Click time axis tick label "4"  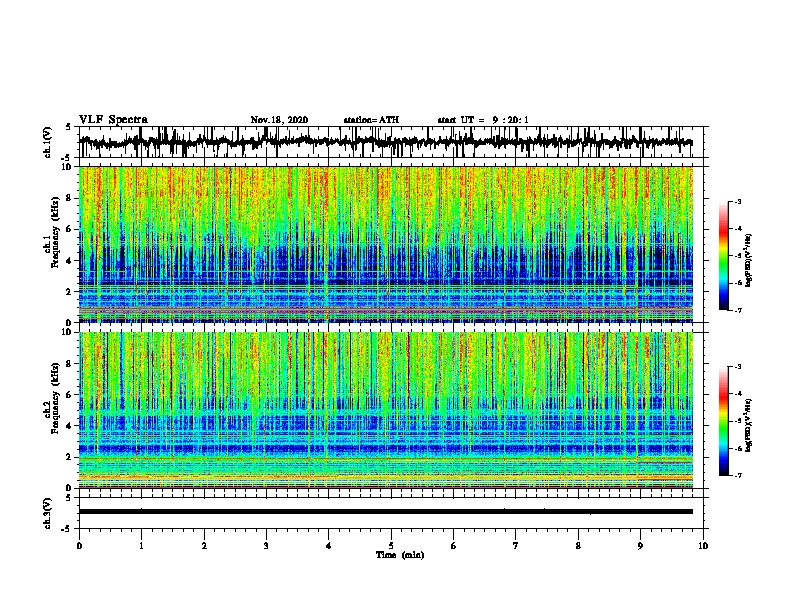pos(329,546)
